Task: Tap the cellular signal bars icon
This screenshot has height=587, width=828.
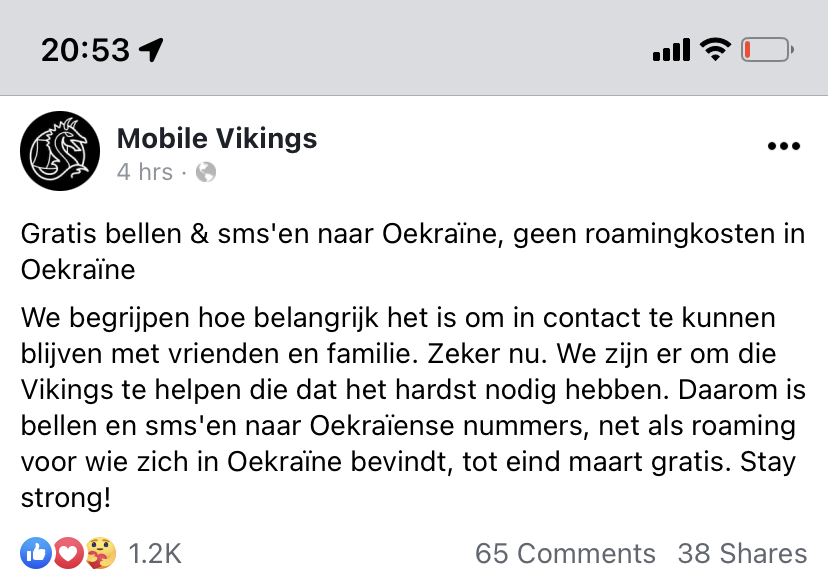Action: click(671, 49)
